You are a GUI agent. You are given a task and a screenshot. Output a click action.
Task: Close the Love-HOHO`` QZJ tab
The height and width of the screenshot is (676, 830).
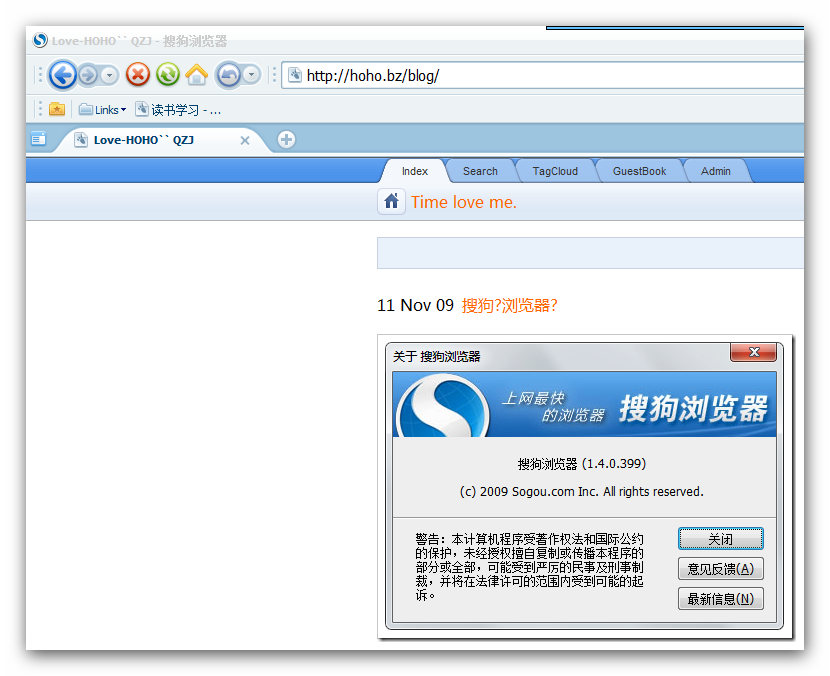[245, 140]
